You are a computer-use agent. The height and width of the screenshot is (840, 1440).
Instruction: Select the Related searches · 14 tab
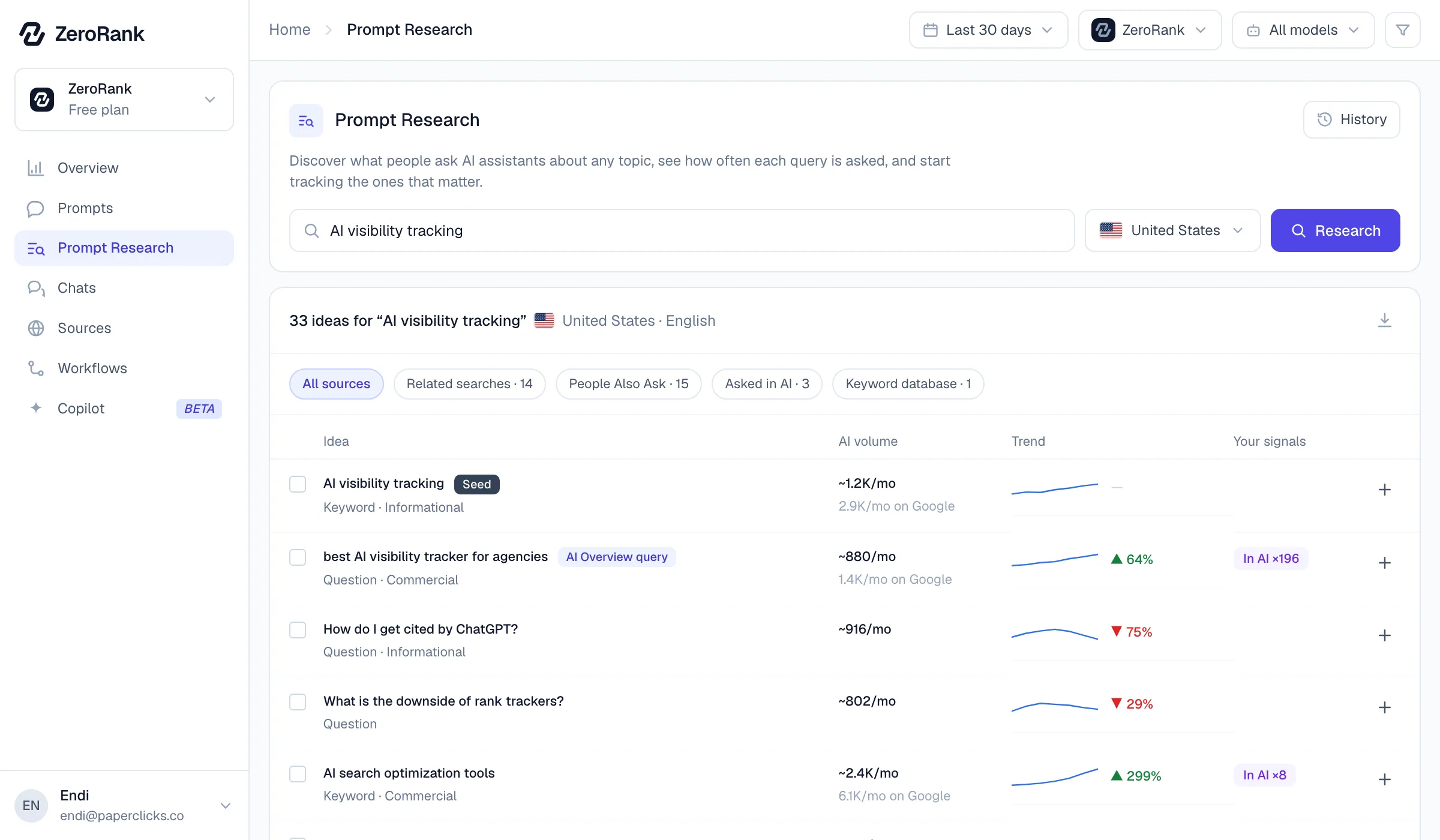(469, 384)
